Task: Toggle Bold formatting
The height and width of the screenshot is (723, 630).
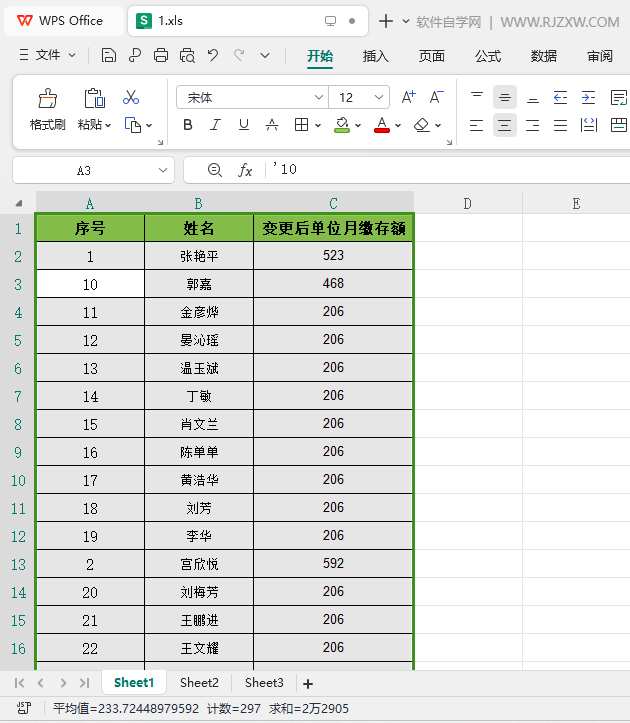Action: [188, 125]
